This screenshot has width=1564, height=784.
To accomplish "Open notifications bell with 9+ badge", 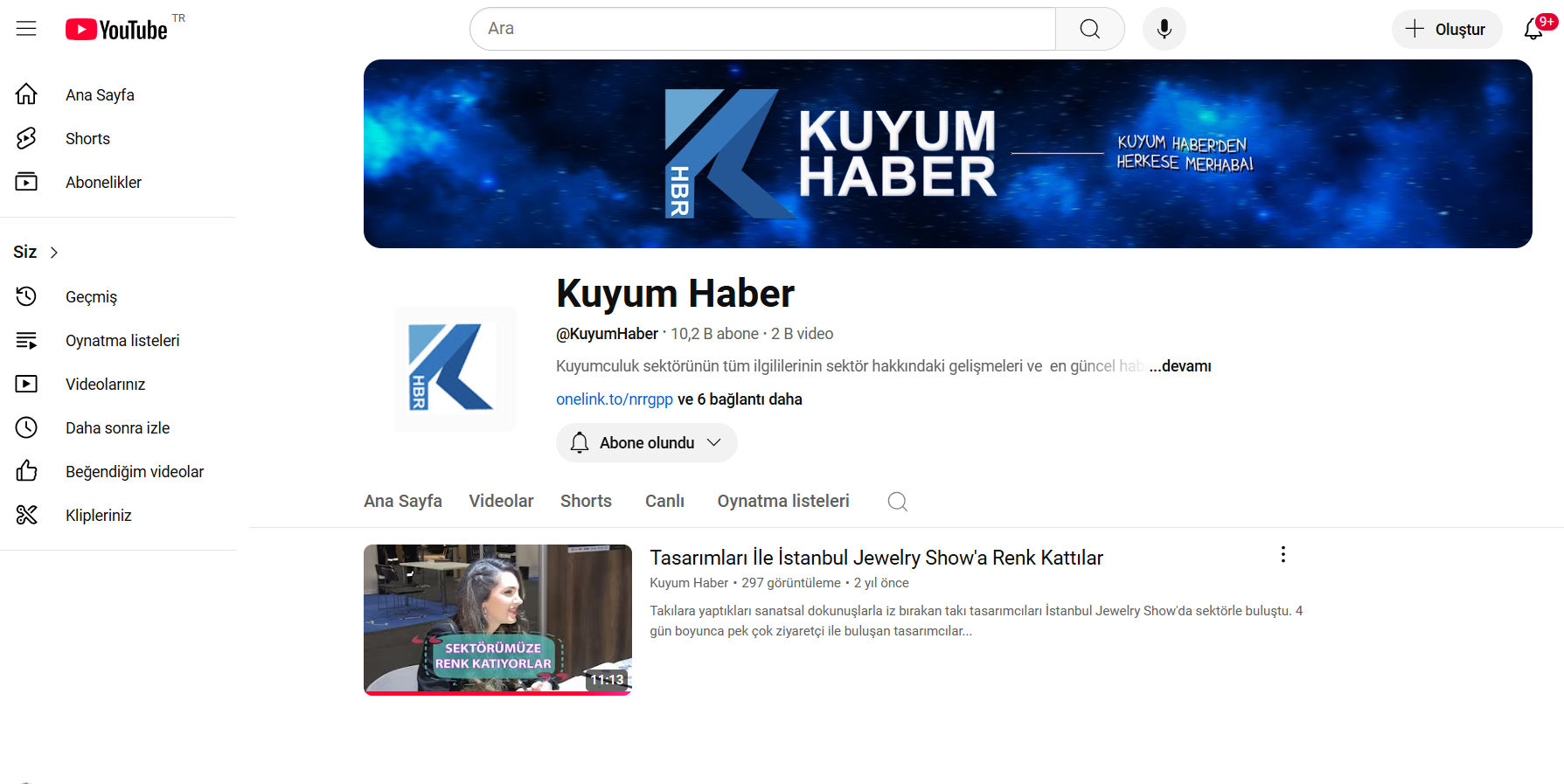I will click(1534, 29).
